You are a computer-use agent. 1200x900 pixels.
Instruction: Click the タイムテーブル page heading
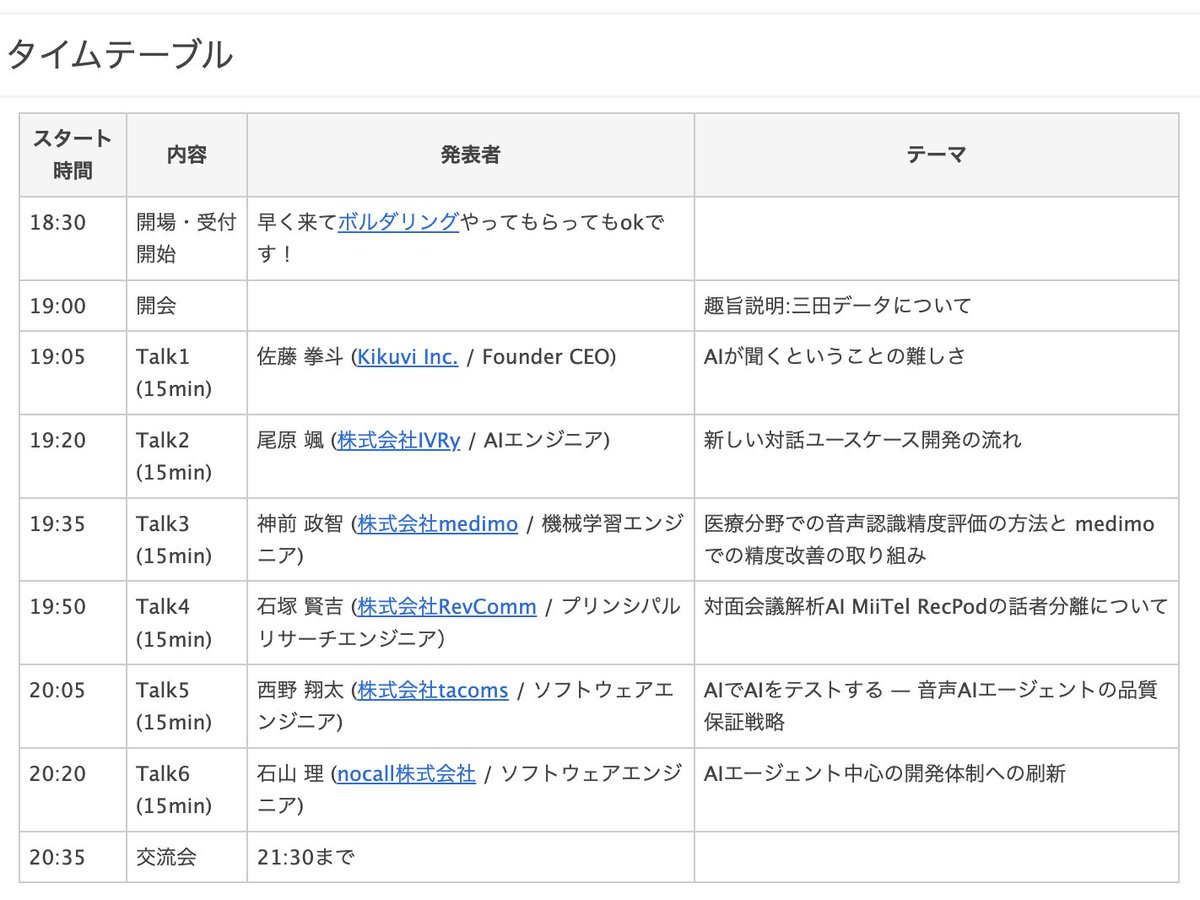[120, 55]
